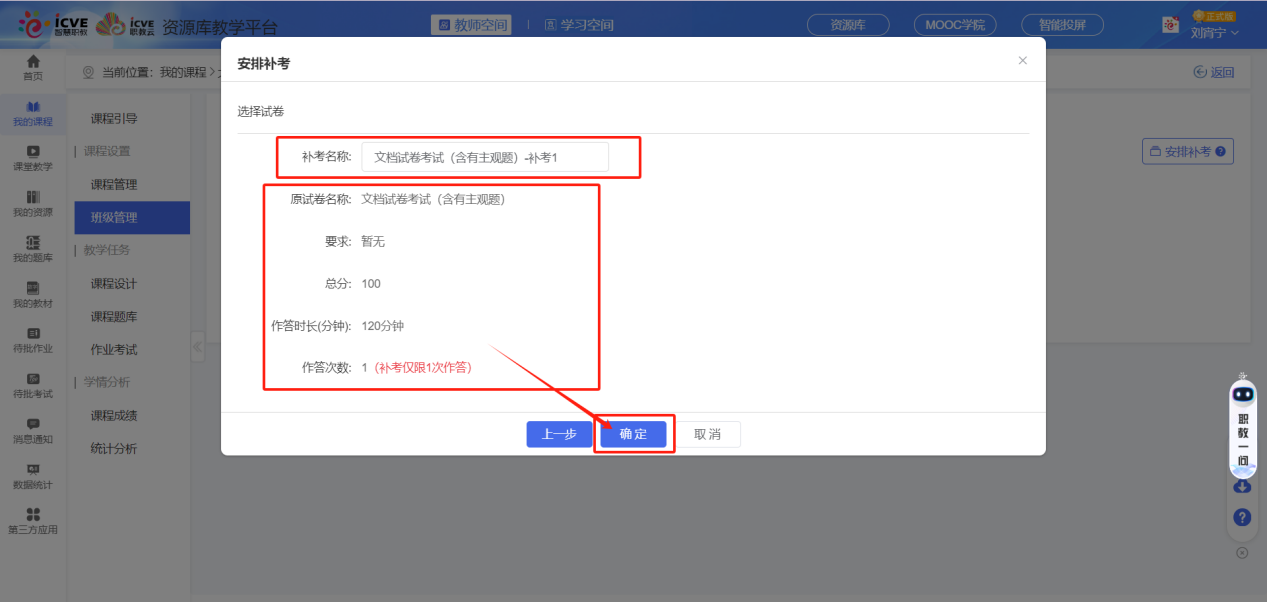
Task: Click the blue help question mark icon
Action: (1242, 517)
